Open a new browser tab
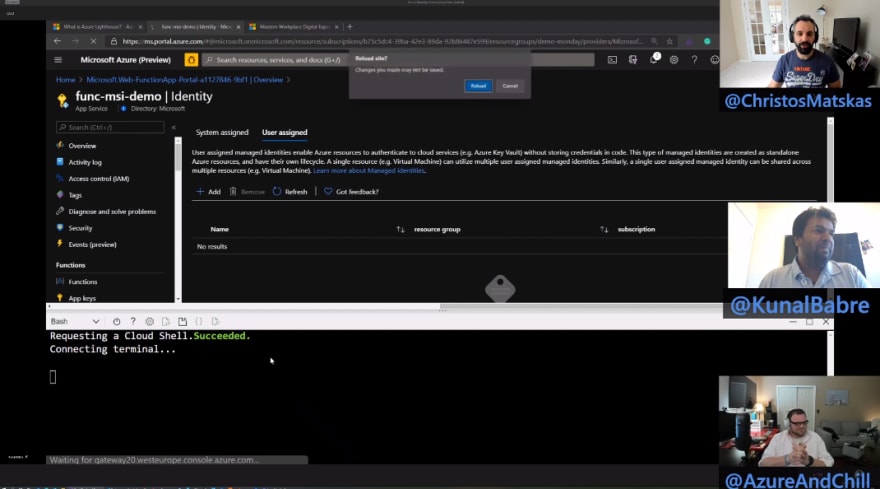The image size is (880, 489). 350,26
